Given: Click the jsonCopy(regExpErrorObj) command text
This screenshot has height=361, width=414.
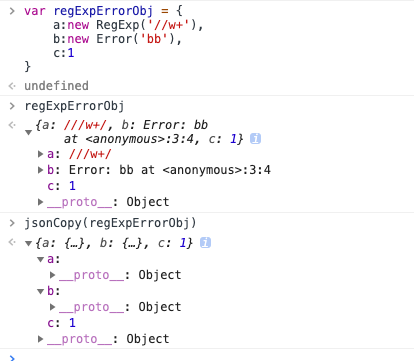Looking at the screenshot, I should tap(110, 223).
